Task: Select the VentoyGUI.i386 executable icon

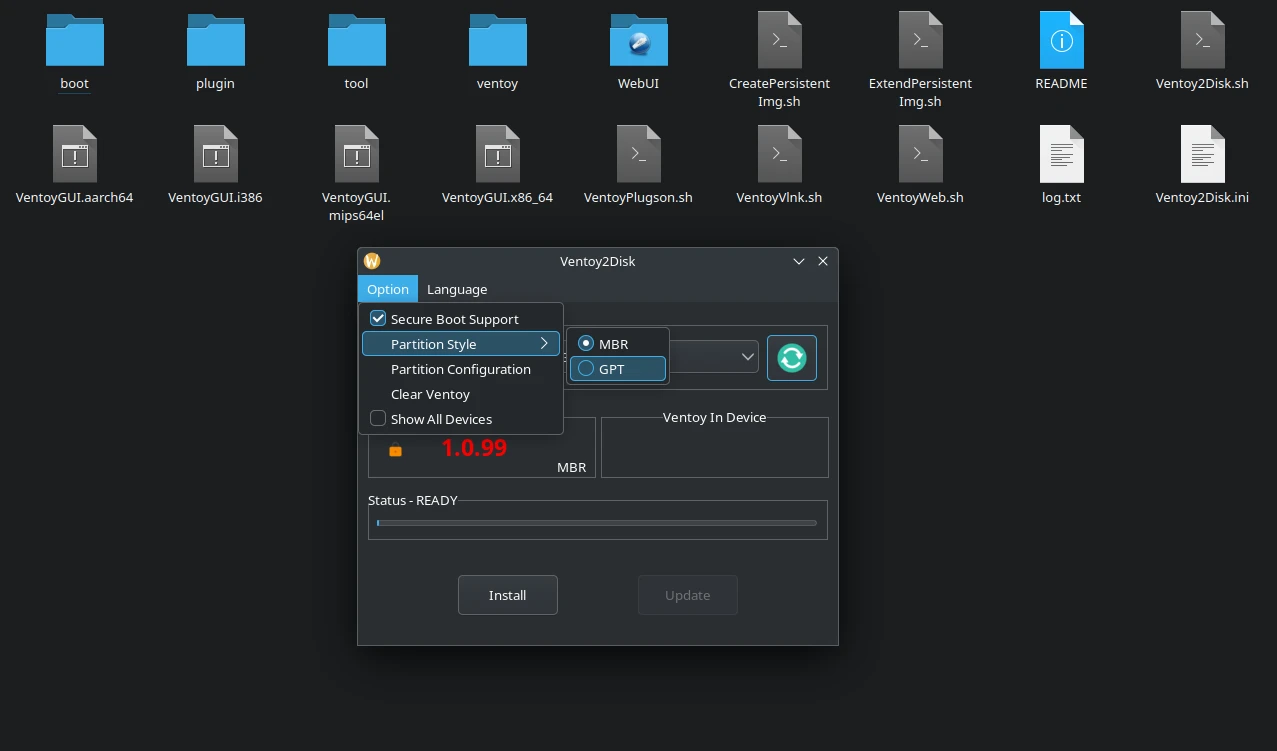Action: click(216, 154)
